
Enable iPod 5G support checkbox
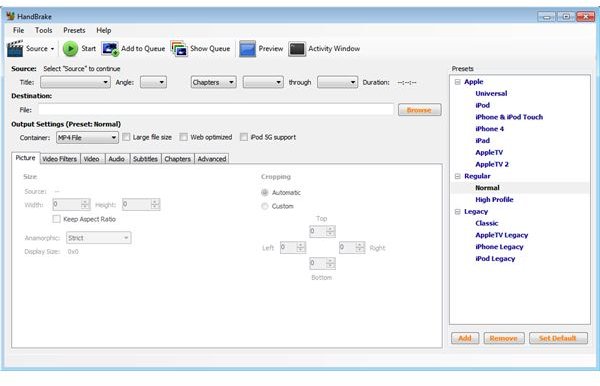click(244, 137)
